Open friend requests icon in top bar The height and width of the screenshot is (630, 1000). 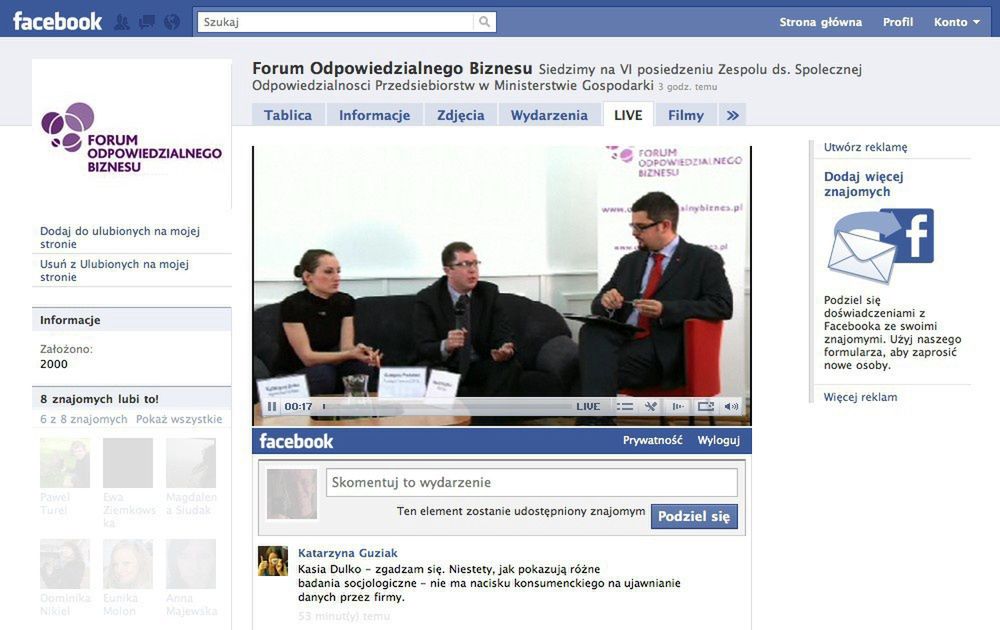(122, 22)
